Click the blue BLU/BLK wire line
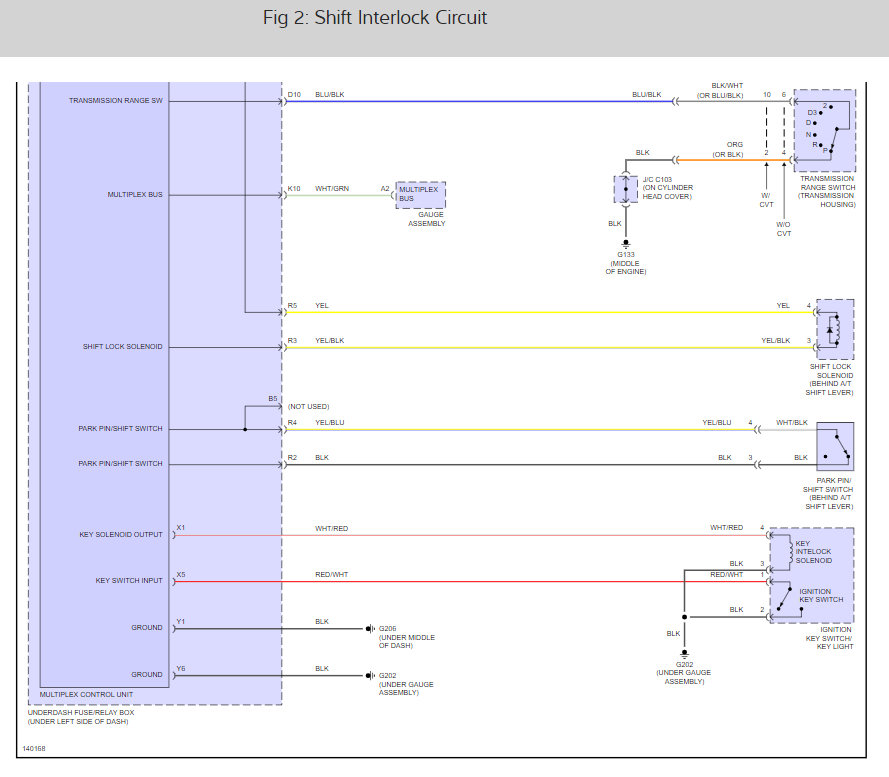This screenshot has width=889, height=777. (x=479, y=102)
